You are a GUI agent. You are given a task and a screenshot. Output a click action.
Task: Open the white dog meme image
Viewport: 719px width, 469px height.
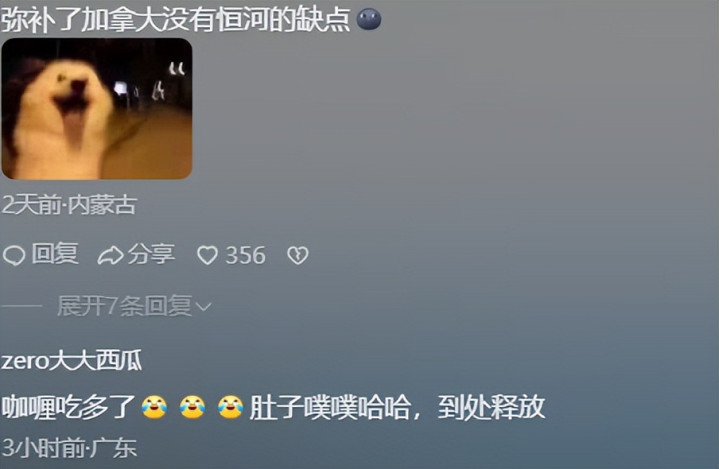click(97, 109)
